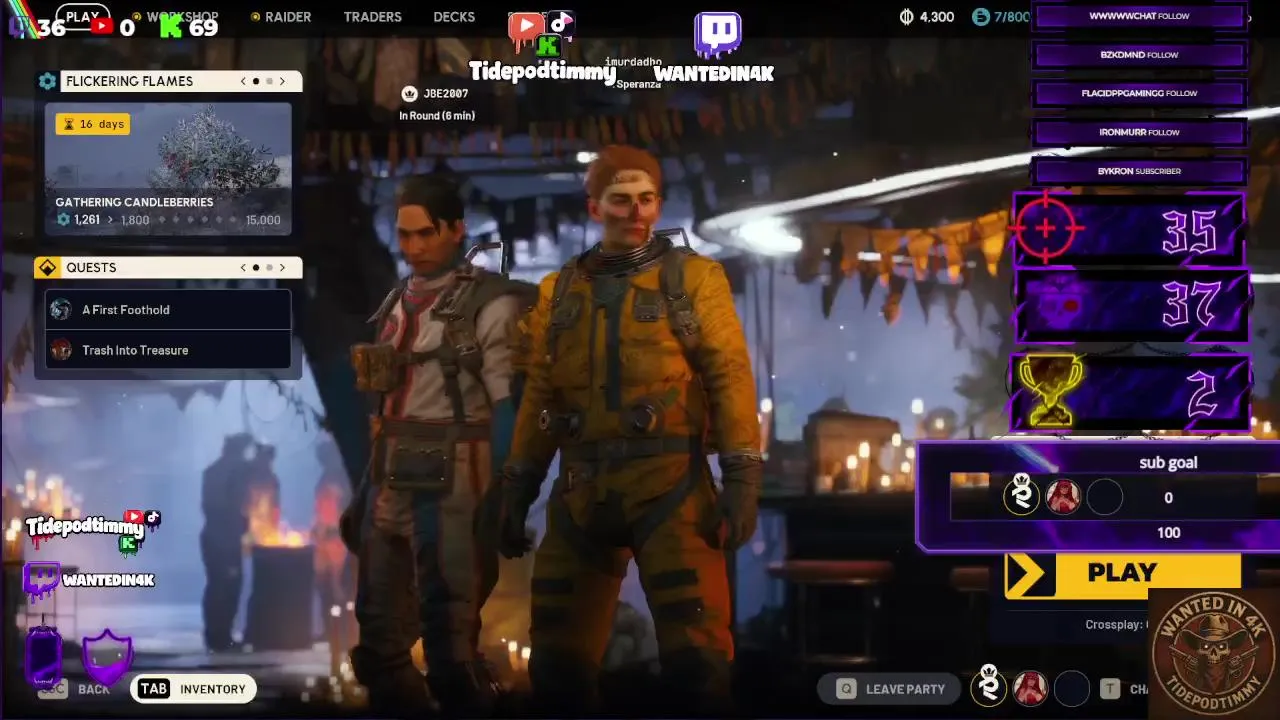Click the Q key icon on Leave Party
Viewport: 1280px width, 720px height.
[x=847, y=688]
